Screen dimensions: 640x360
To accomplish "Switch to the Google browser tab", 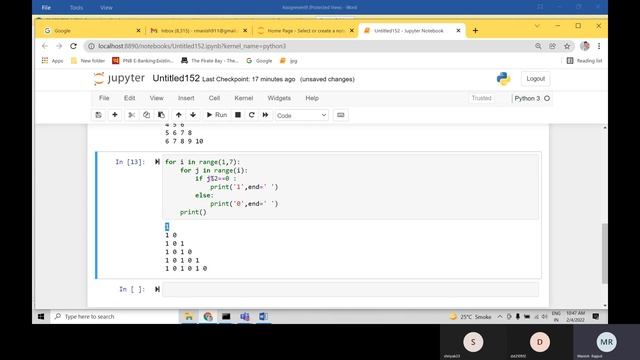I will (91, 31).
